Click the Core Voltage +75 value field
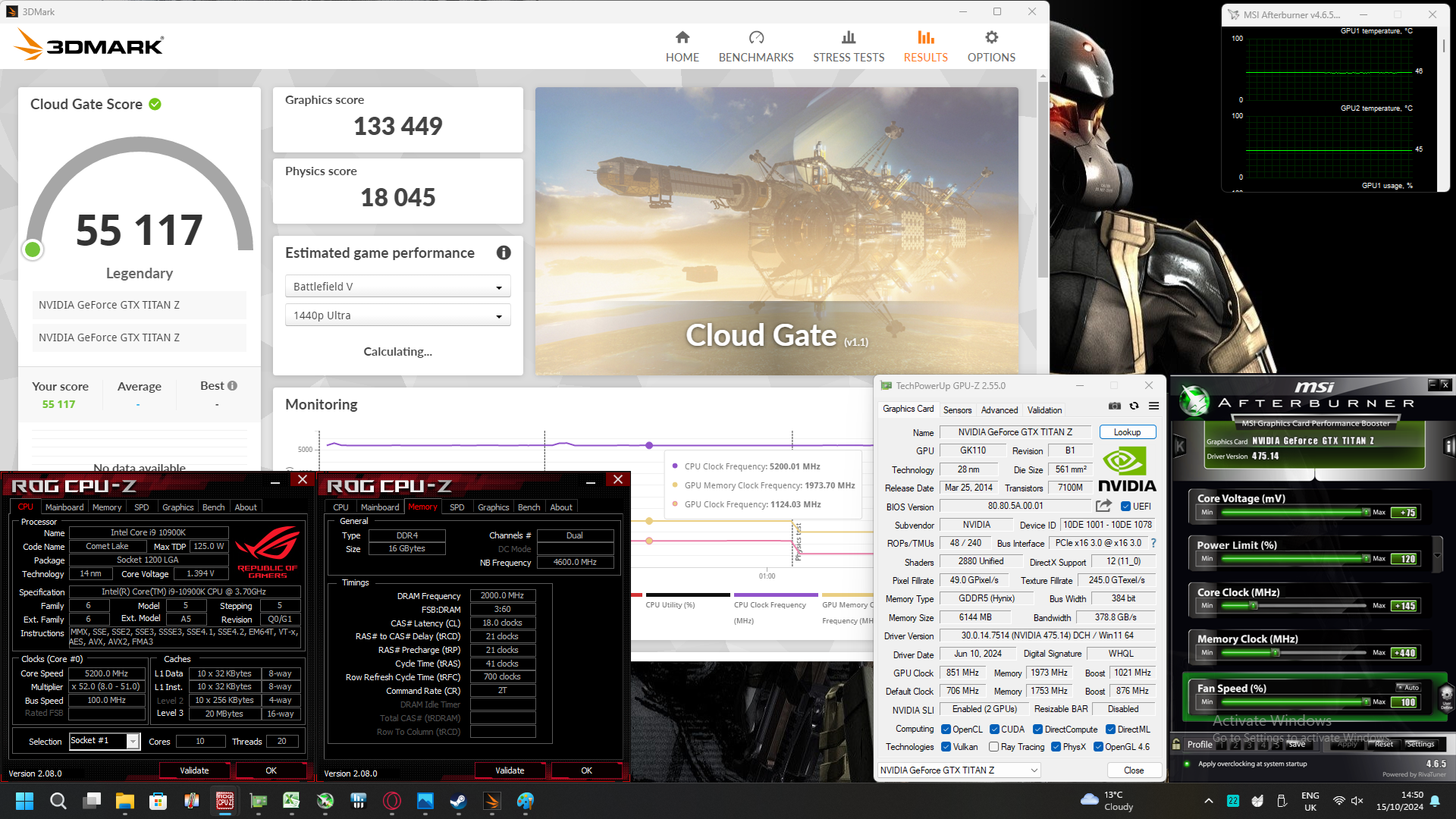The height and width of the screenshot is (819, 1456). pyautogui.click(x=1405, y=513)
